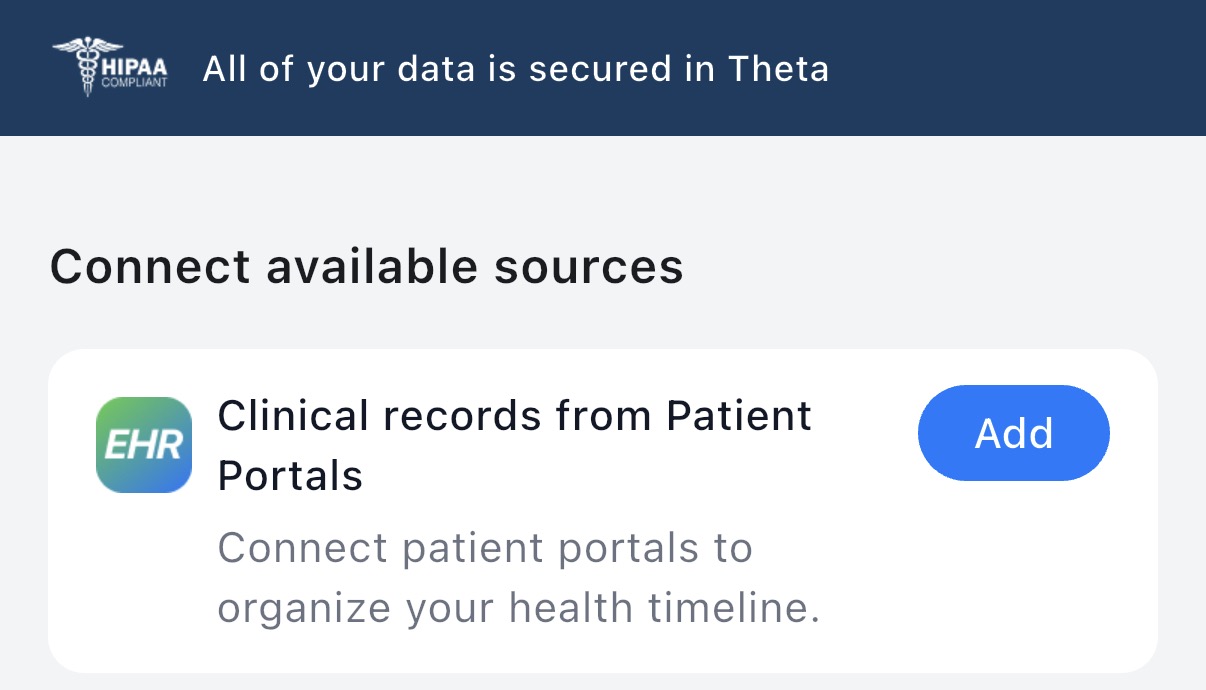Click the Clinical records from Patient Portals title
The image size is (1206, 690).
(x=514, y=445)
